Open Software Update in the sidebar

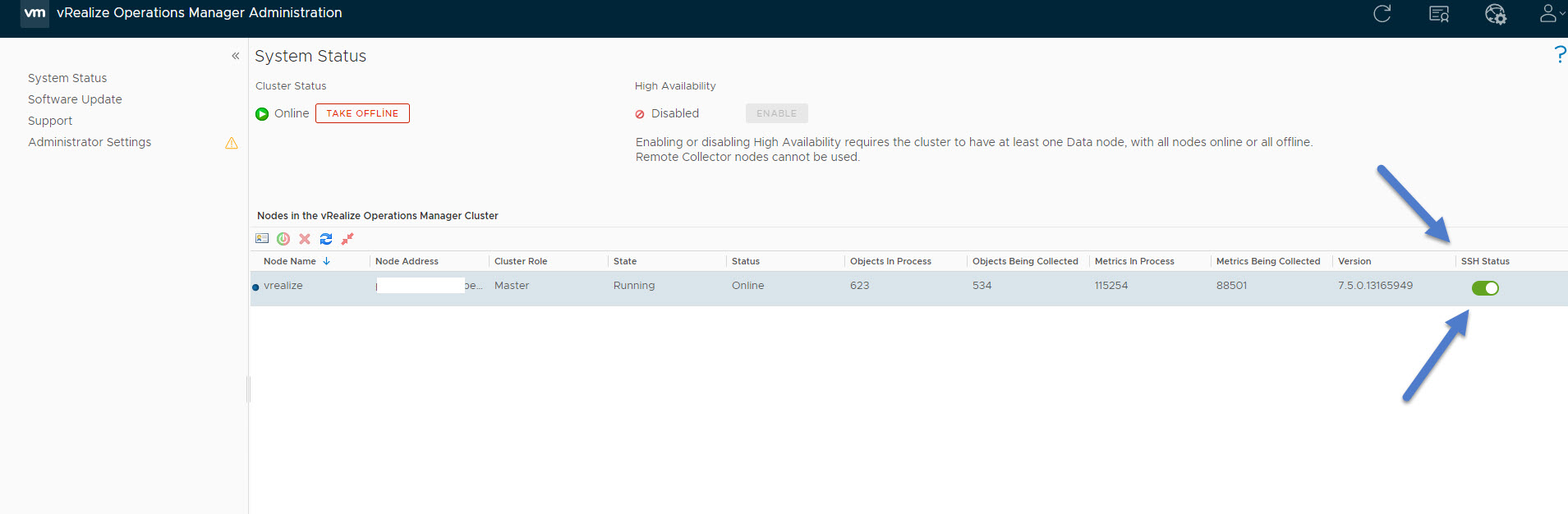pos(75,99)
